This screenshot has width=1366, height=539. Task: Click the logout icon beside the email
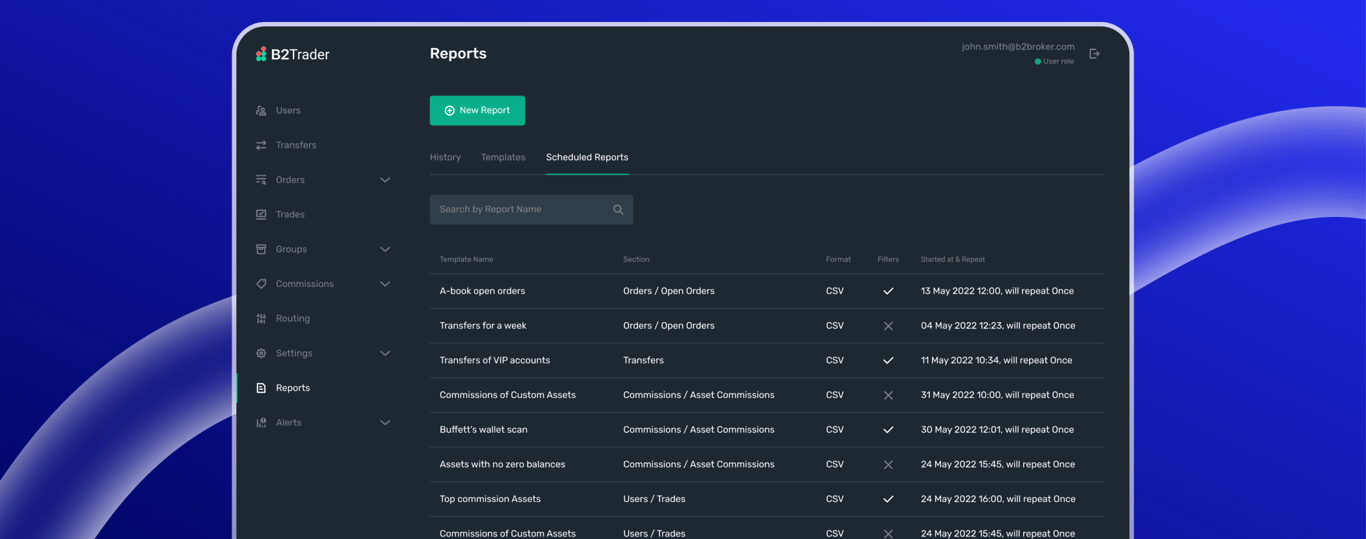(1094, 54)
